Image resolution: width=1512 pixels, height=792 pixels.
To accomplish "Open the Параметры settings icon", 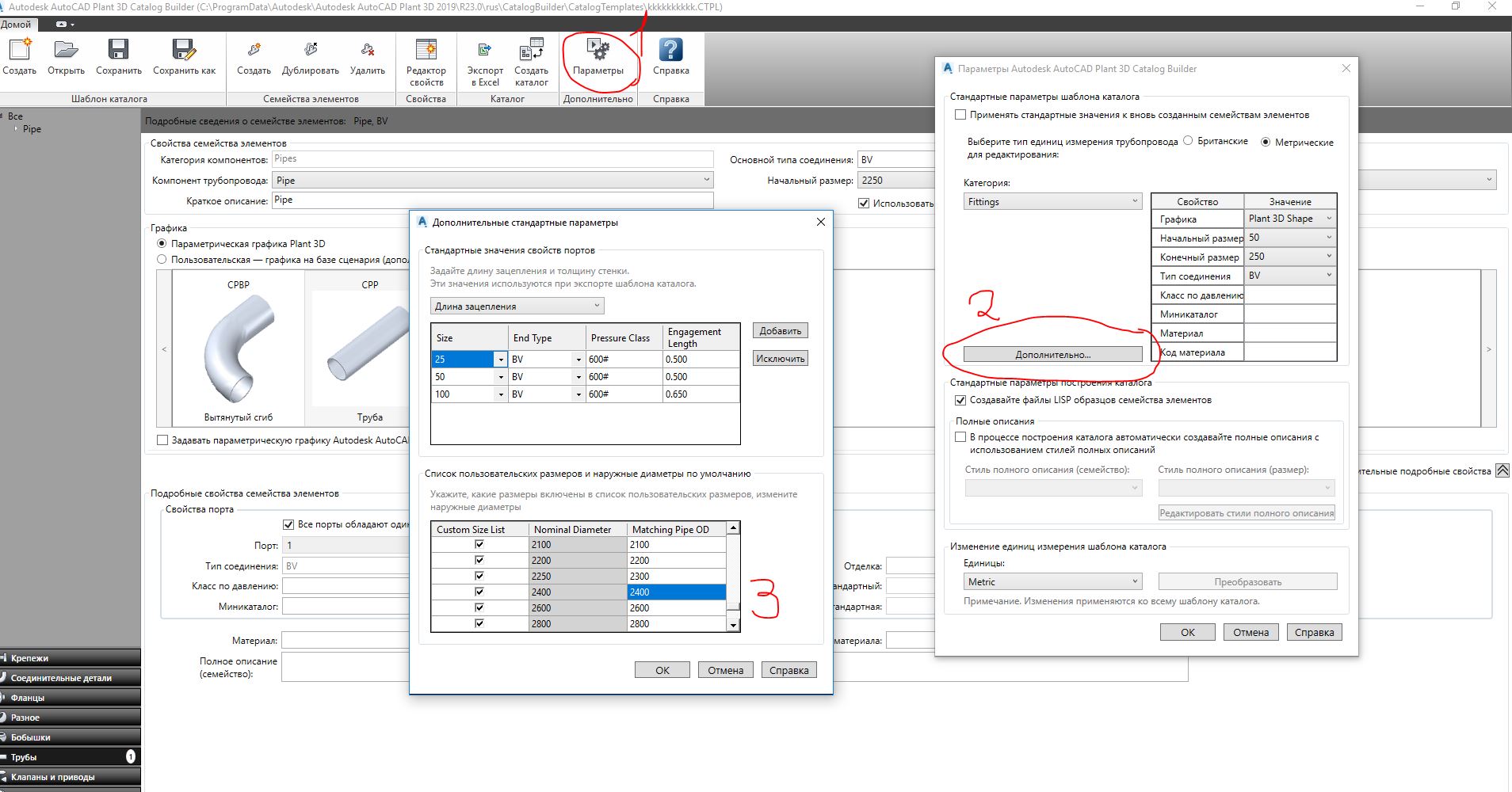I will [598, 50].
